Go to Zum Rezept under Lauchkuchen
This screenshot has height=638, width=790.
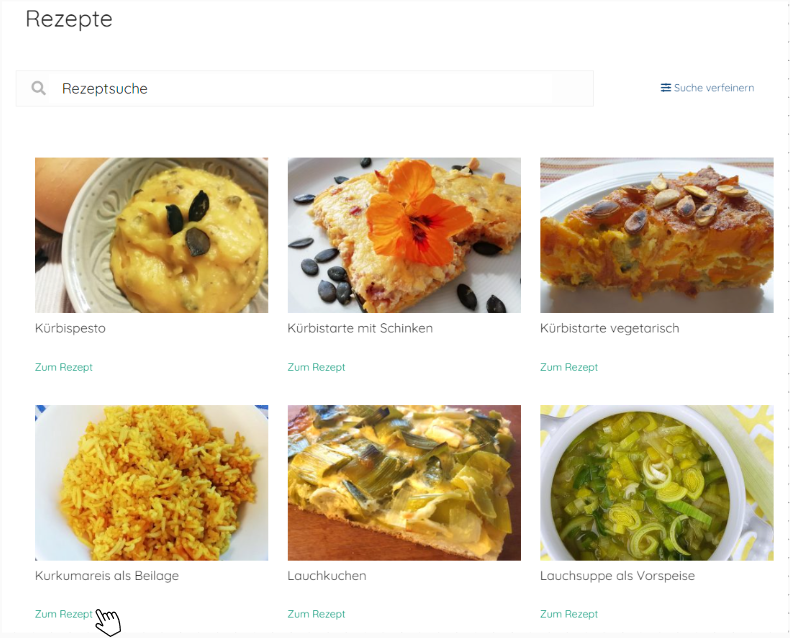[316, 614]
